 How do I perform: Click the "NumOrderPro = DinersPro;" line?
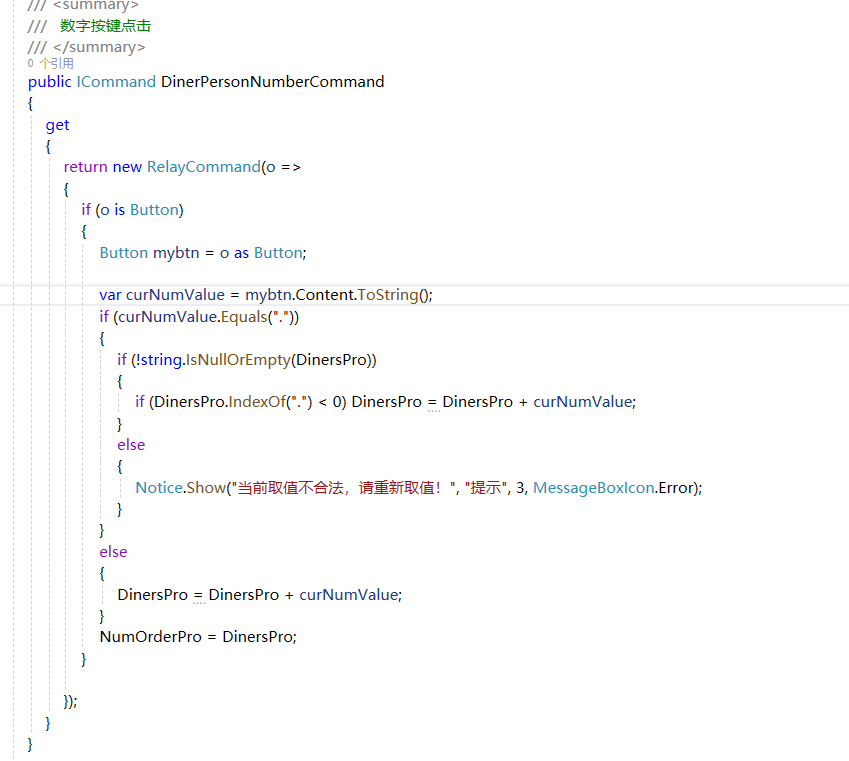(198, 637)
